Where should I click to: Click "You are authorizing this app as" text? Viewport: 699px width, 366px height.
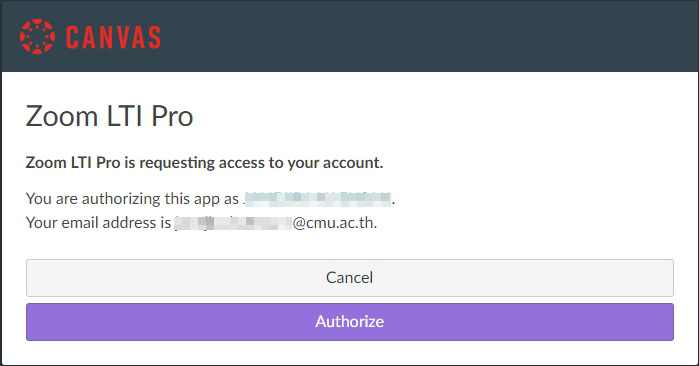[132, 199]
